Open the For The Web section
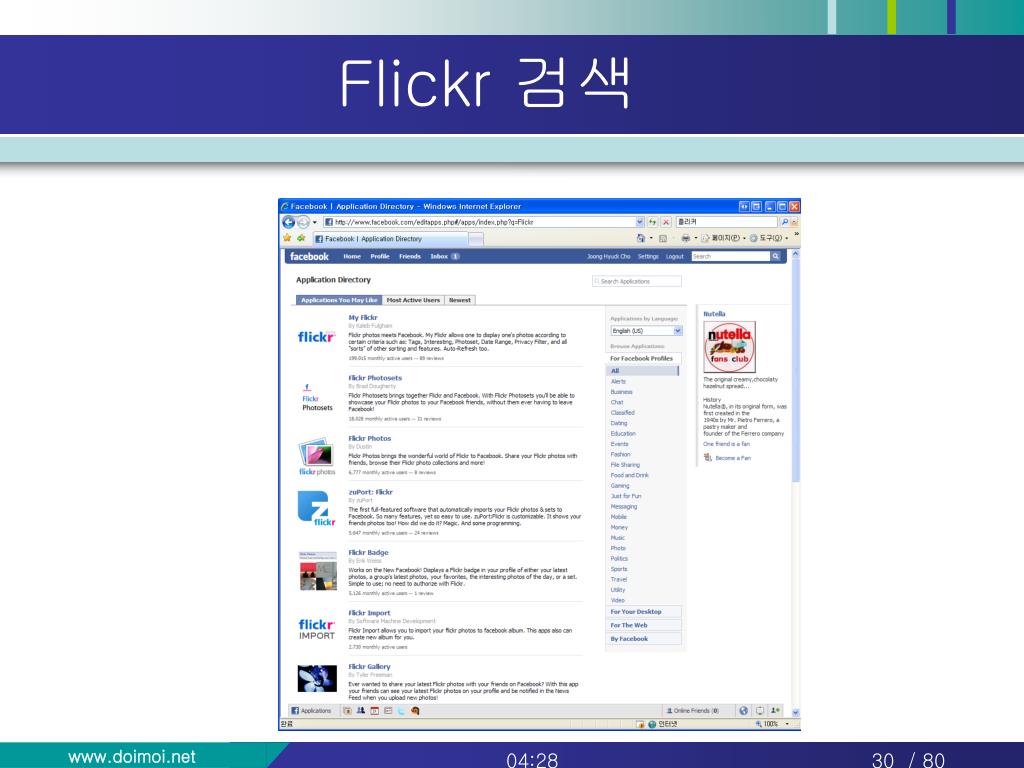The width and height of the screenshot is (1024, 768). point(644,626)
